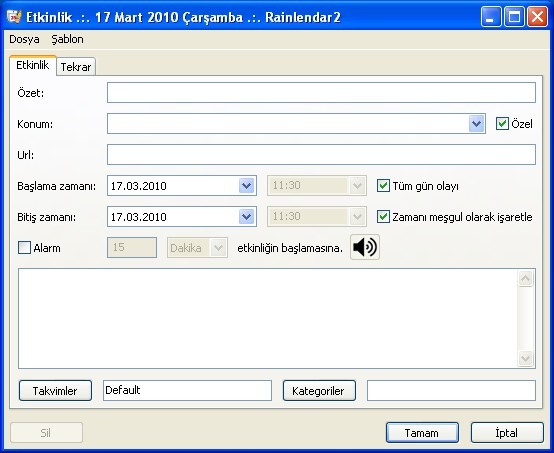Maximize the Rainlendar2 window

[514, 17]
